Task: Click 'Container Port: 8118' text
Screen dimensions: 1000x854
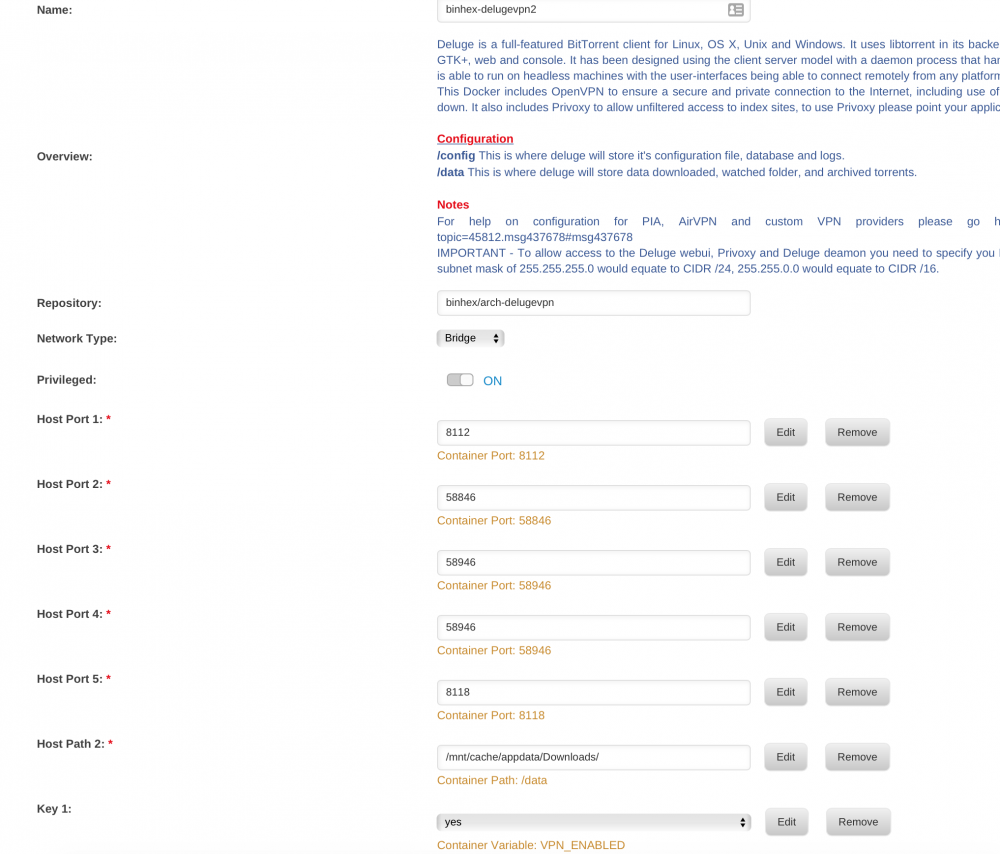Action: point(490,716)
